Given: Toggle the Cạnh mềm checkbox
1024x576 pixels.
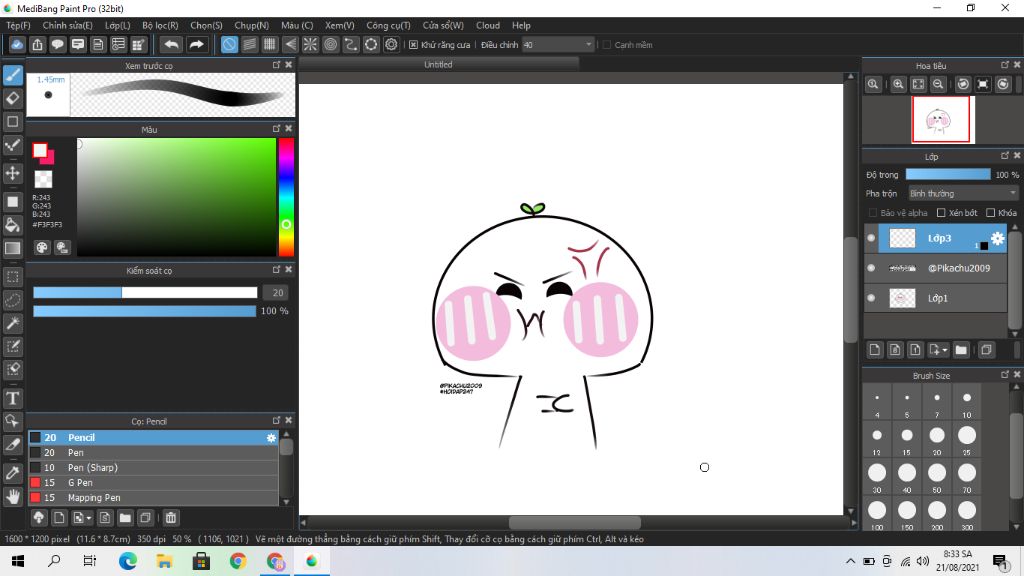Looking at the screenshot, I should point(607,44).
